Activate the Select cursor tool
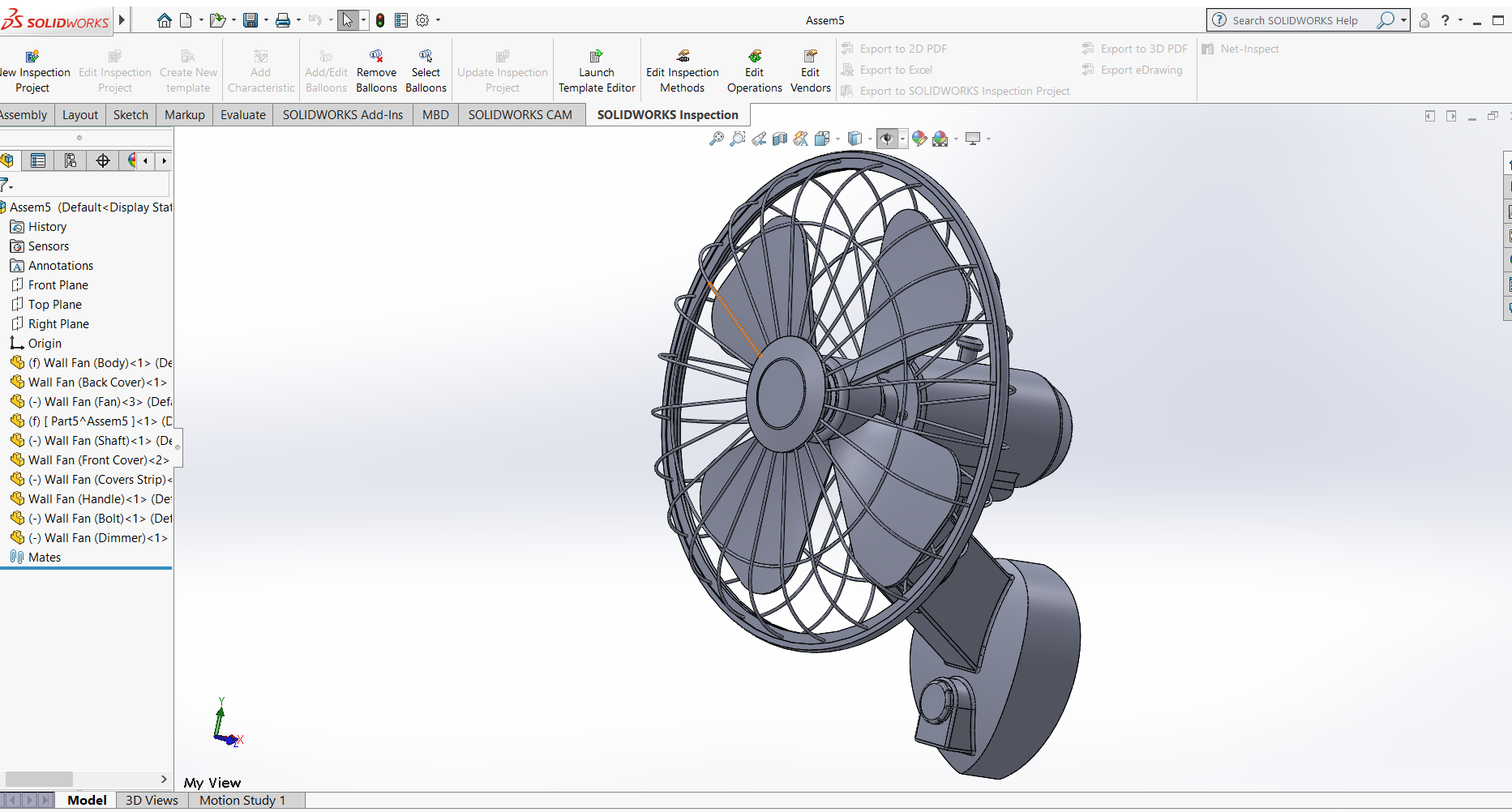Viewport: 1512px width, 812px height. [347, 20]
